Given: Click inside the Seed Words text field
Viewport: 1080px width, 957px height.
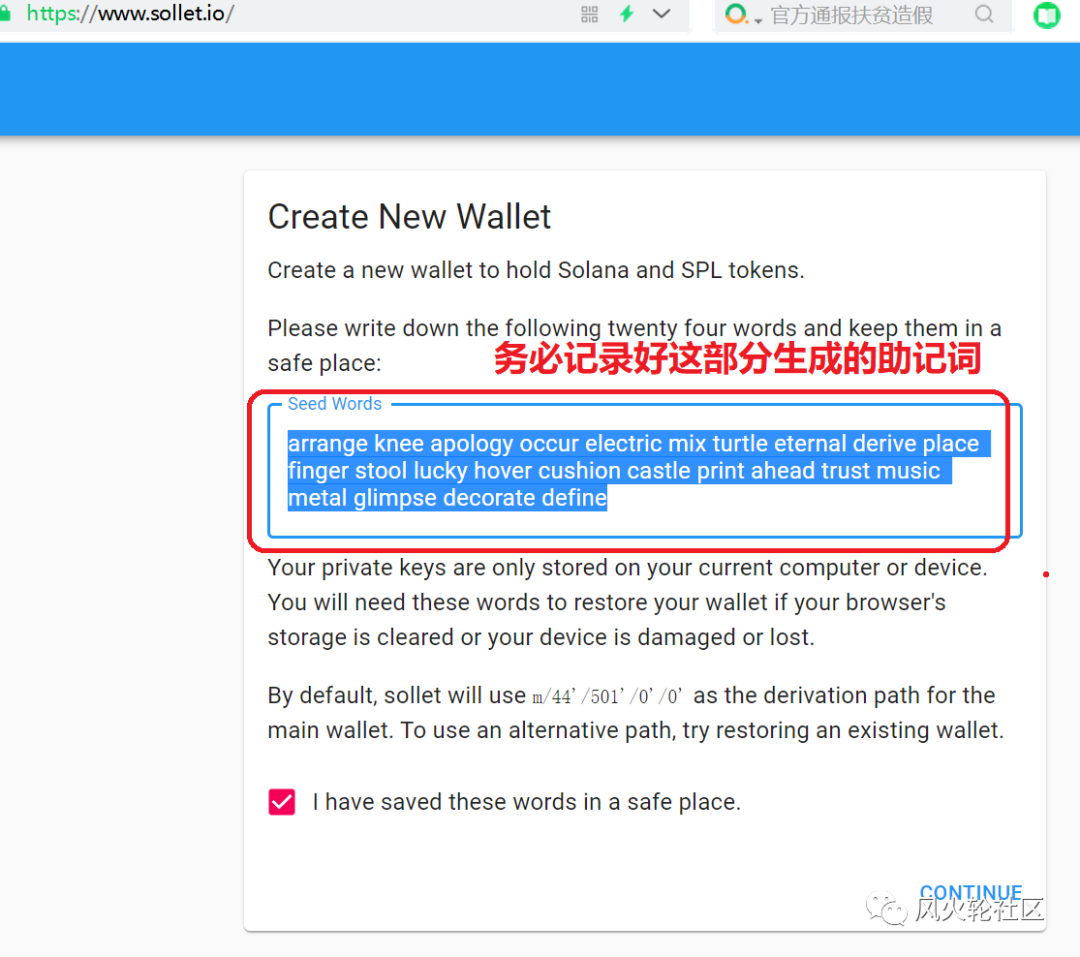Looking at the screenshot, I should [x=645, y=471].
